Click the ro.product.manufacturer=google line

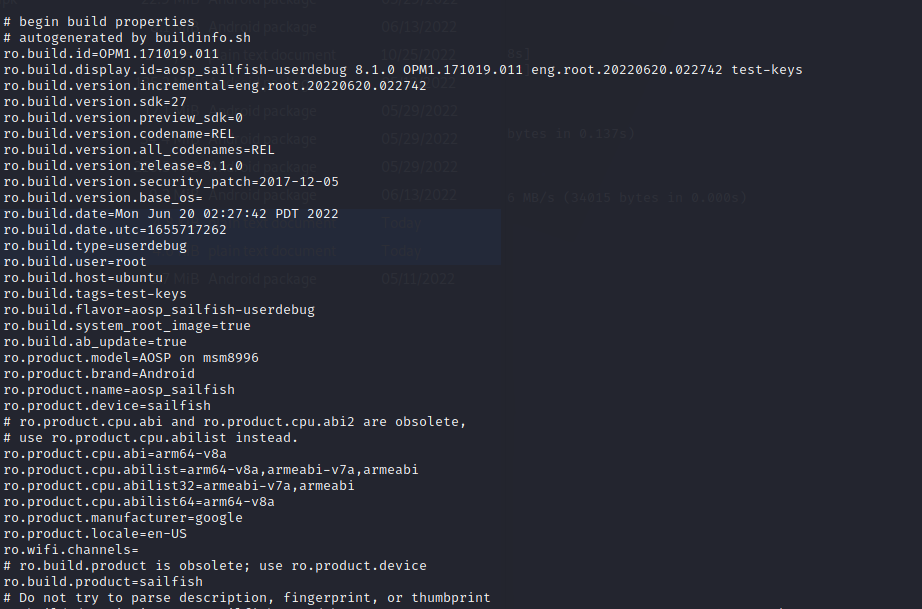(123, 517)
